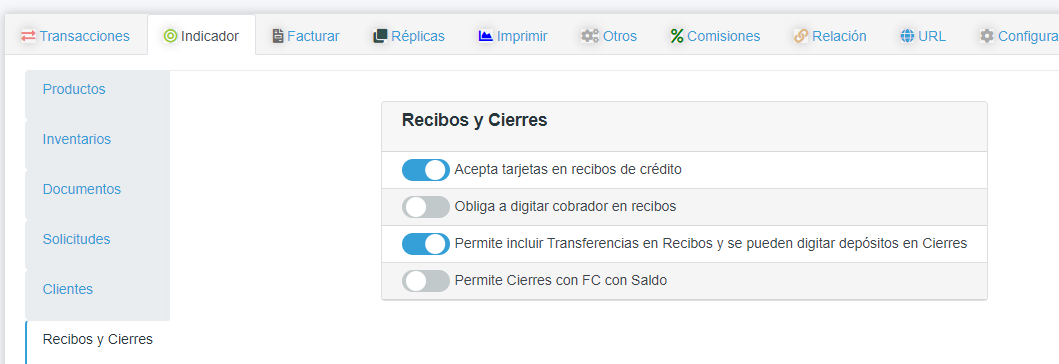Click the Imprimir chart icon
The width and height of the screenshot is (1059, 364).
[x=486, y=36]
